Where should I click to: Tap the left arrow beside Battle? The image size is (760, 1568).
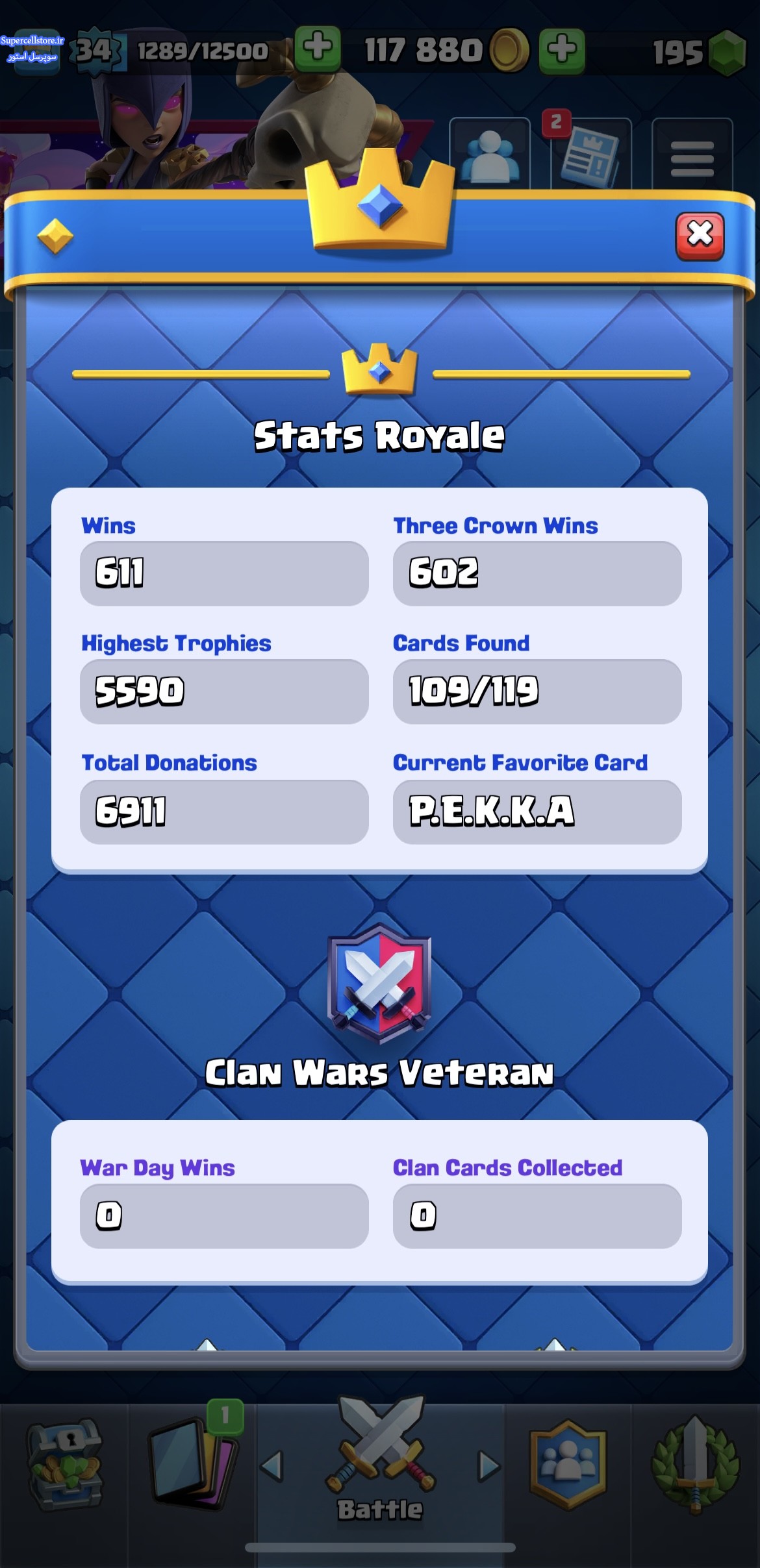pyautogui.click(x=272, y=1465)
